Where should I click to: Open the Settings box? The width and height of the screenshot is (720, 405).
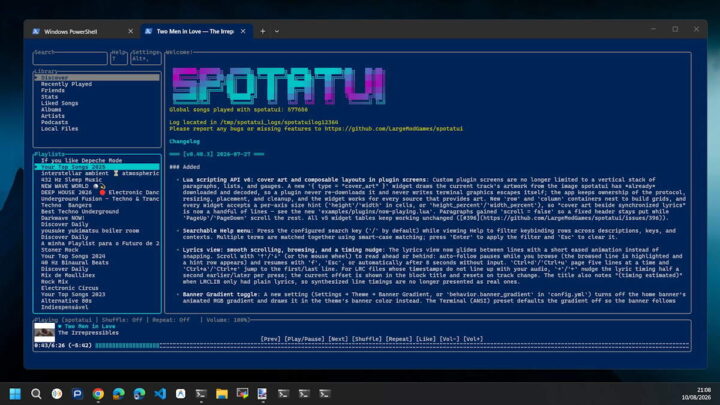tap(146, 58)
